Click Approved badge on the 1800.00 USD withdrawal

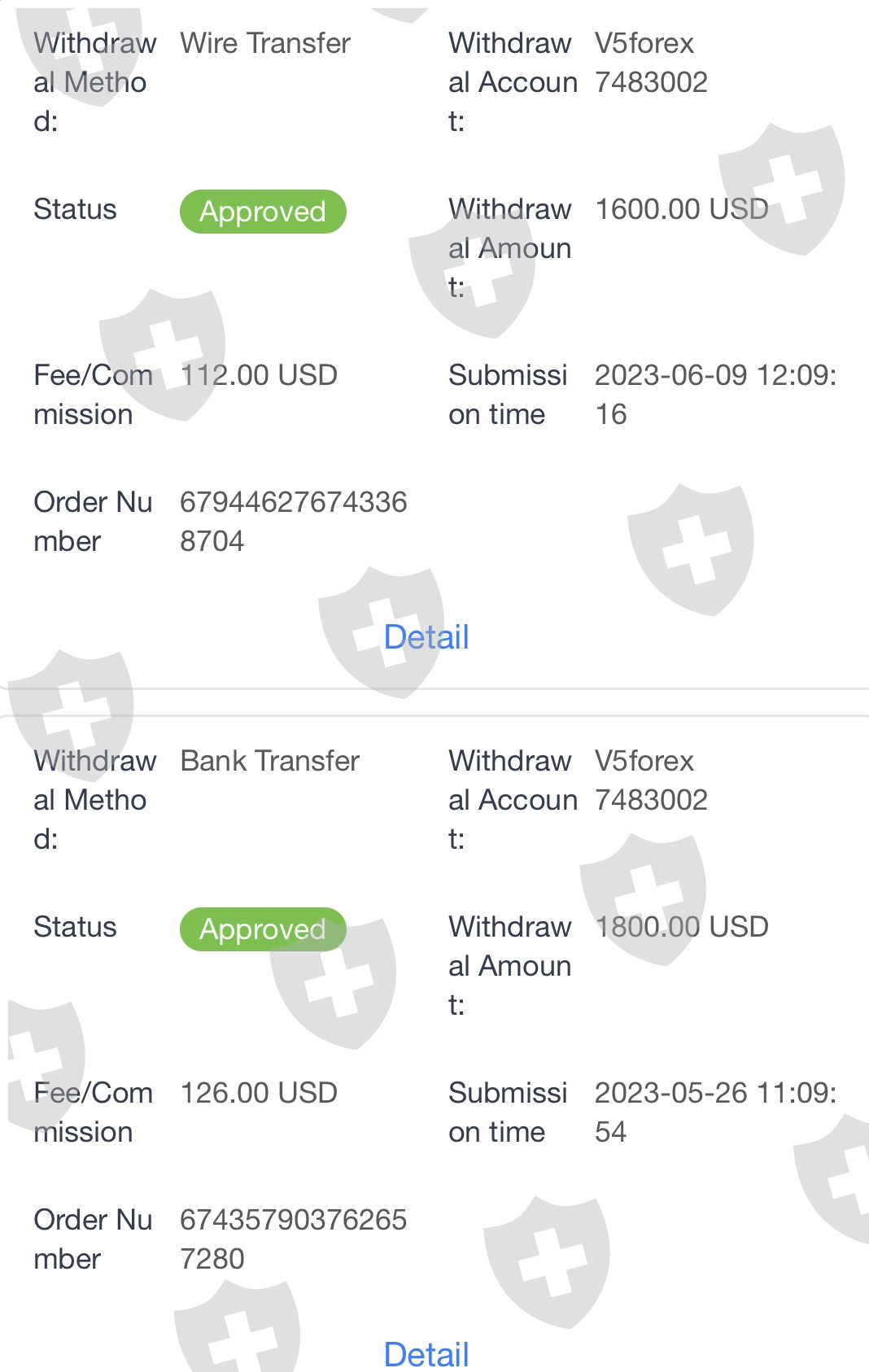pyautogui.click(x=263, y=929)
